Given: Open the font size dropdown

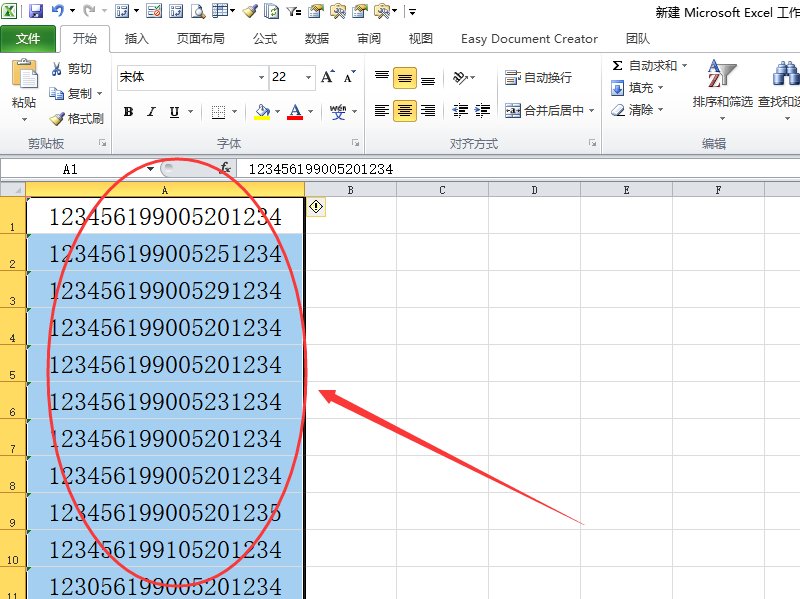Looking at the screenshot, I should 305,77.
